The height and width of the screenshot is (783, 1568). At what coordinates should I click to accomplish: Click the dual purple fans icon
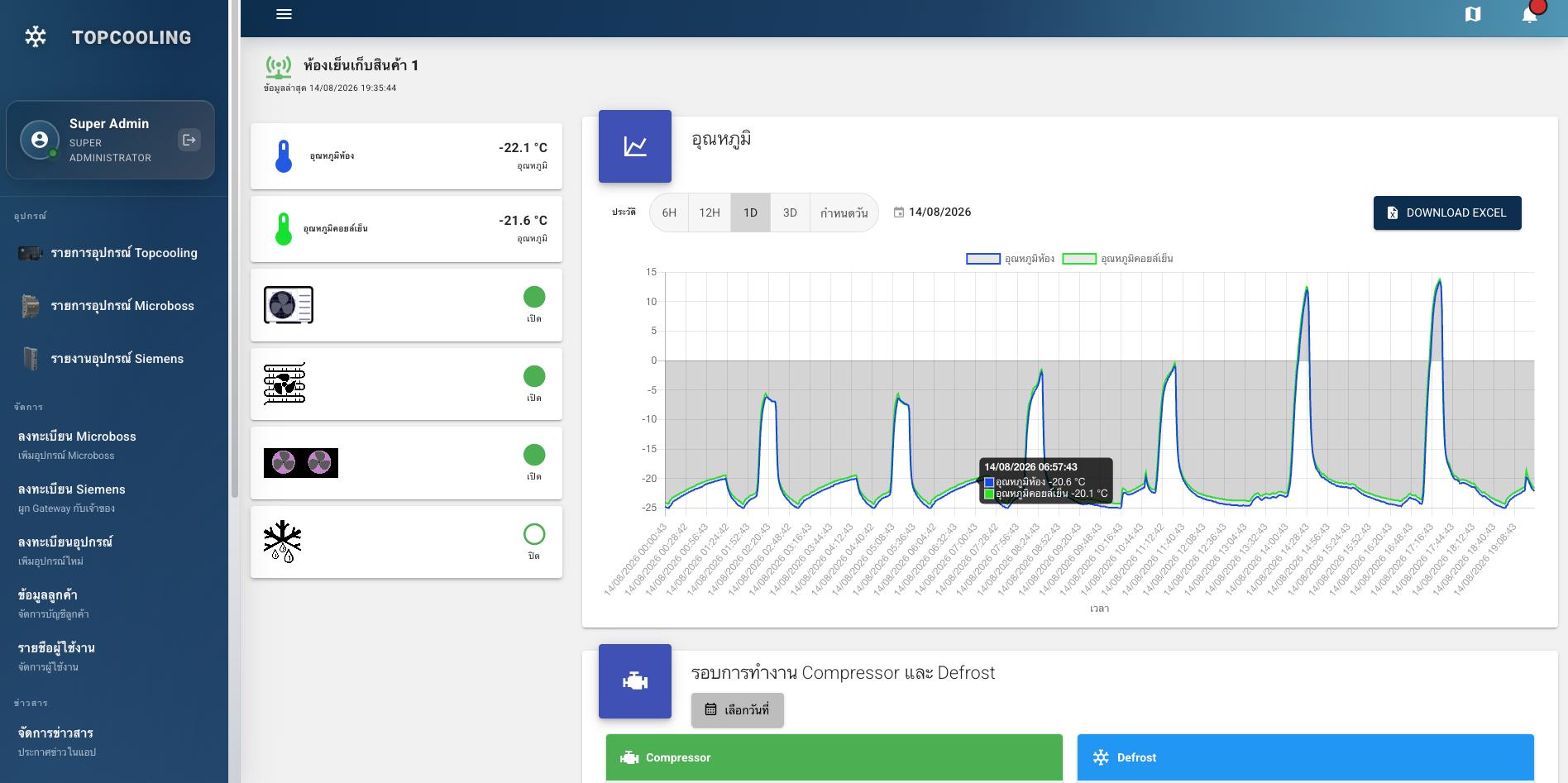[x=301, y=463]
